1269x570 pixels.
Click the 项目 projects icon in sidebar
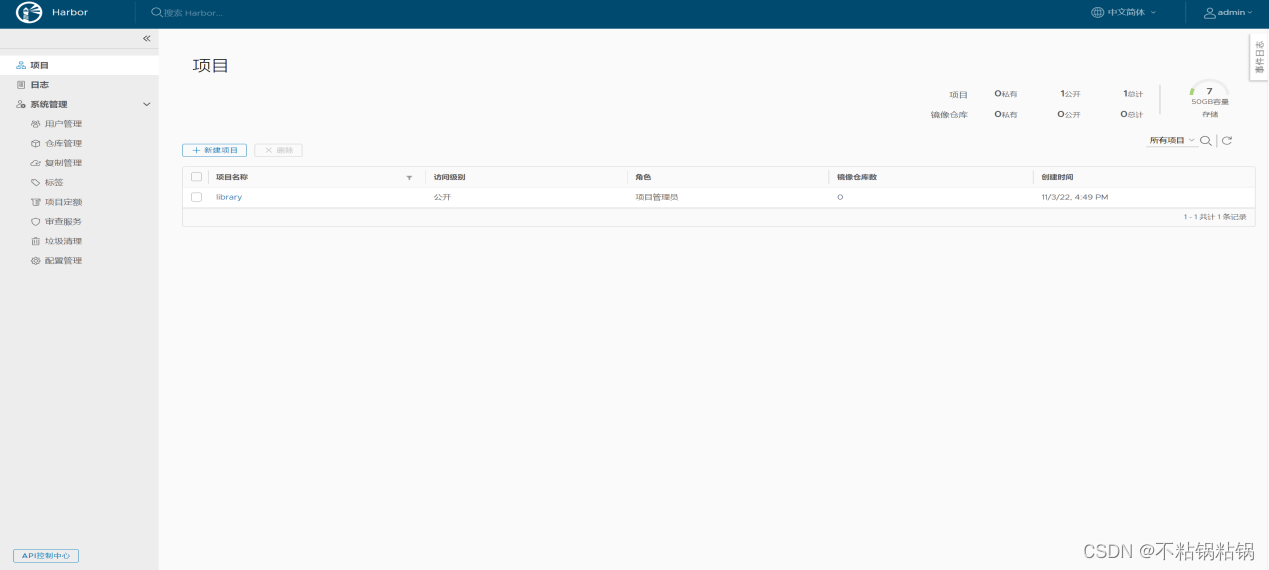click(21, 65)
